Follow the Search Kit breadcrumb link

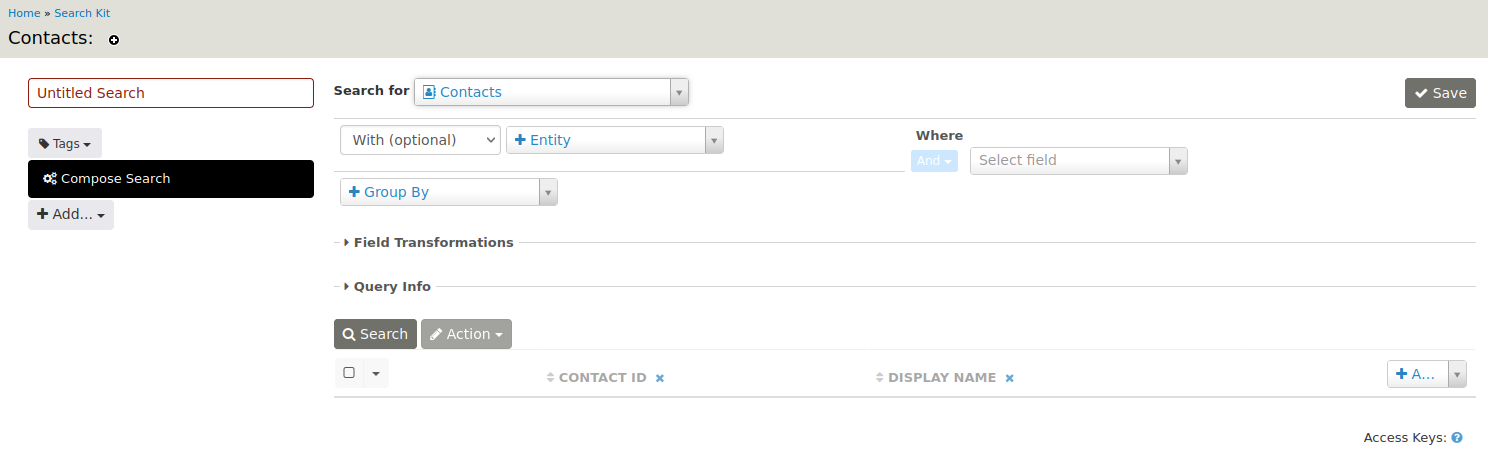pyautogui.click(x=82, y=13)
